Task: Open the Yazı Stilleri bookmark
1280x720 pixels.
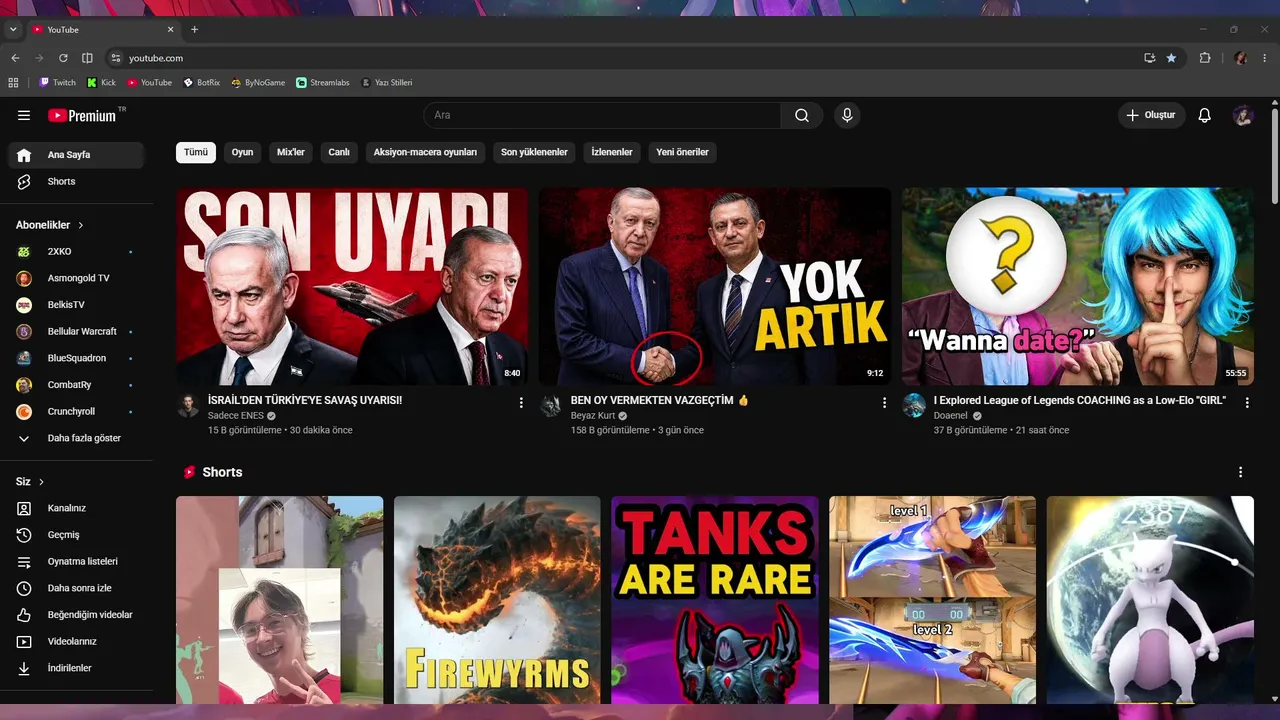Action: (x=386, y=83)
